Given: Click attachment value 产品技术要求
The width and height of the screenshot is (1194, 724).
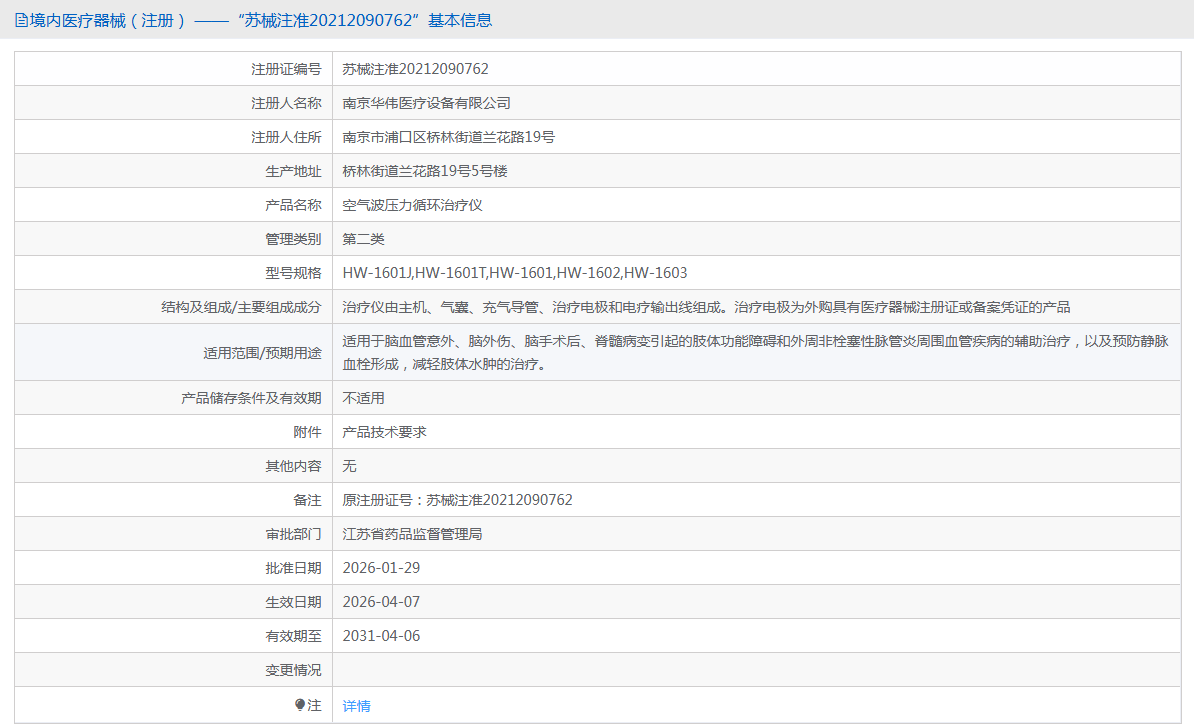Looking at the screenshot, I should click(385, 432).
